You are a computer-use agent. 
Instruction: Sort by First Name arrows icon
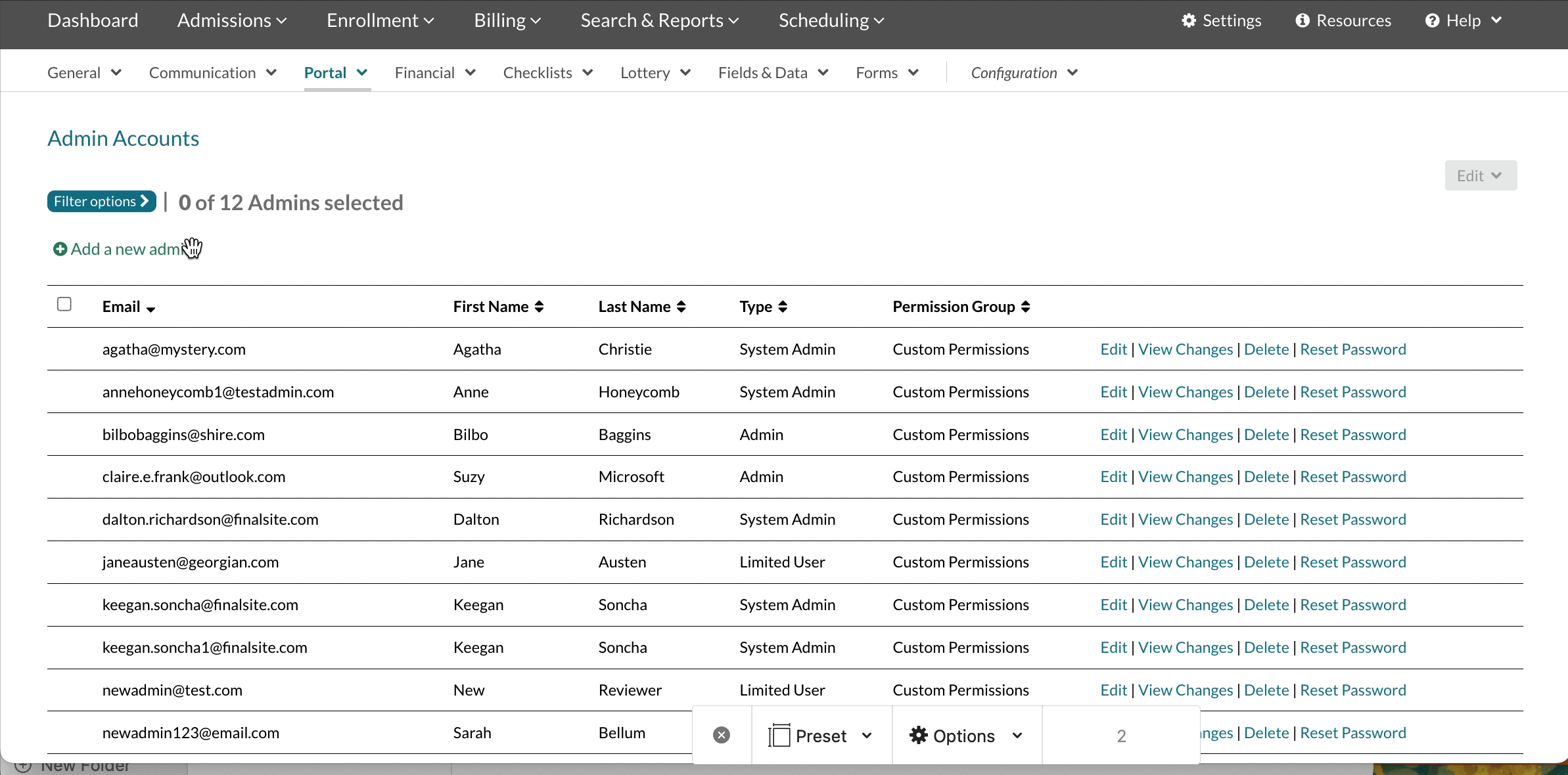[x=539, y=307]
